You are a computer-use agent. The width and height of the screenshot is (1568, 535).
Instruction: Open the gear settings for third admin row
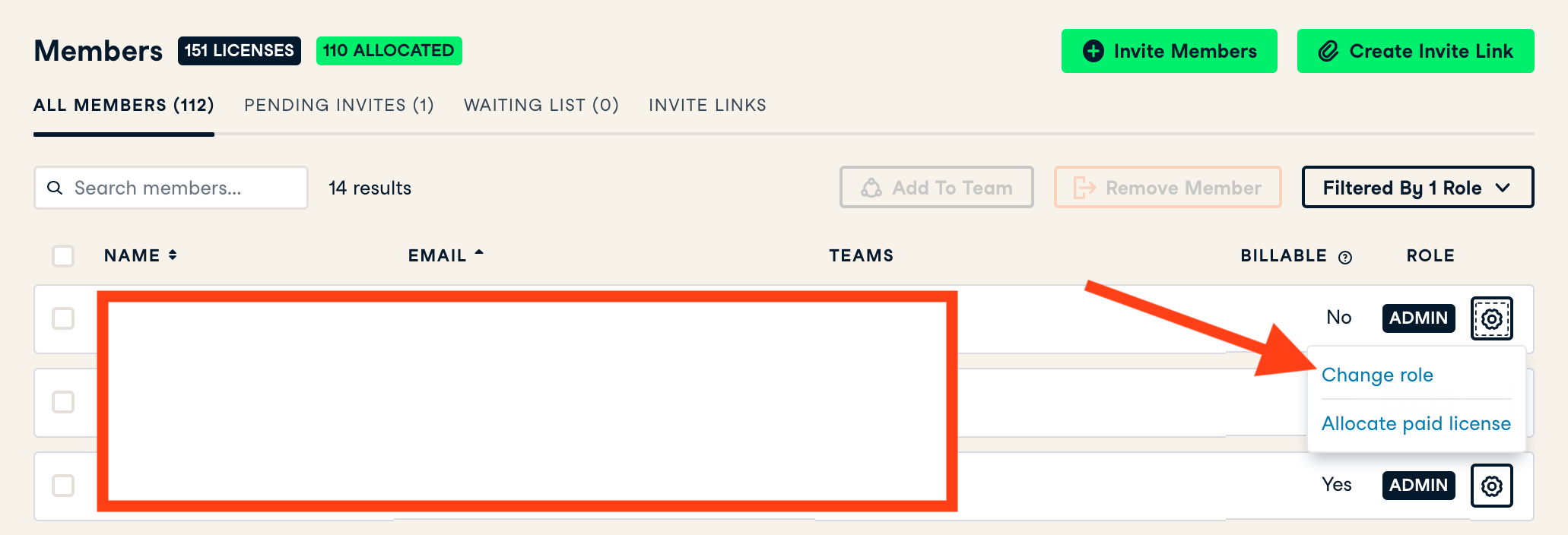[x=1491, y=486]
